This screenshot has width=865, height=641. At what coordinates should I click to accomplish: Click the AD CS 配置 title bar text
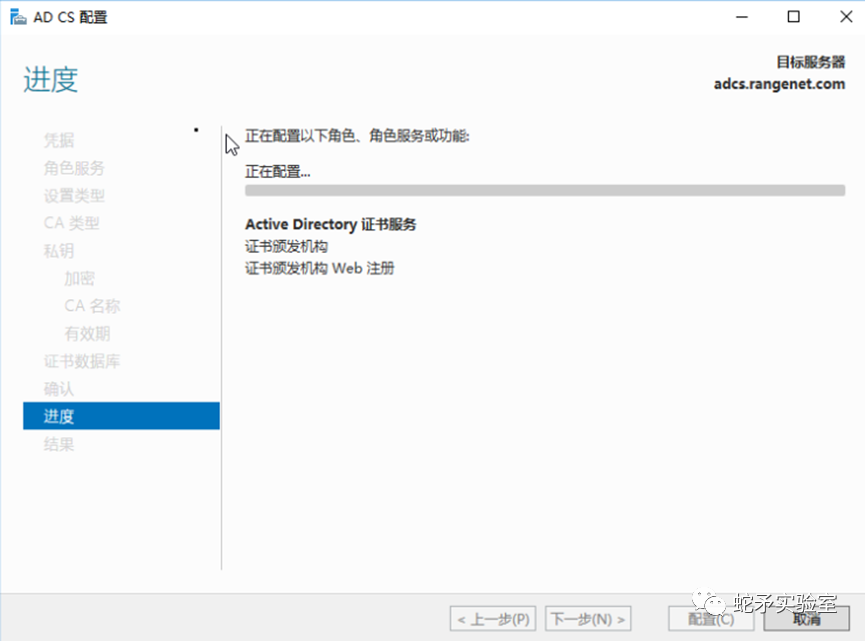coord(70,17)
